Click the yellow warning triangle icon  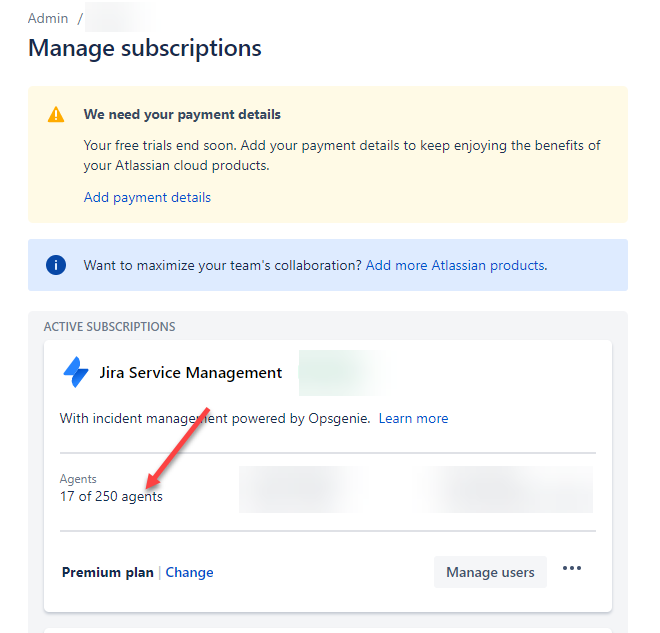[x=56, y=114]
